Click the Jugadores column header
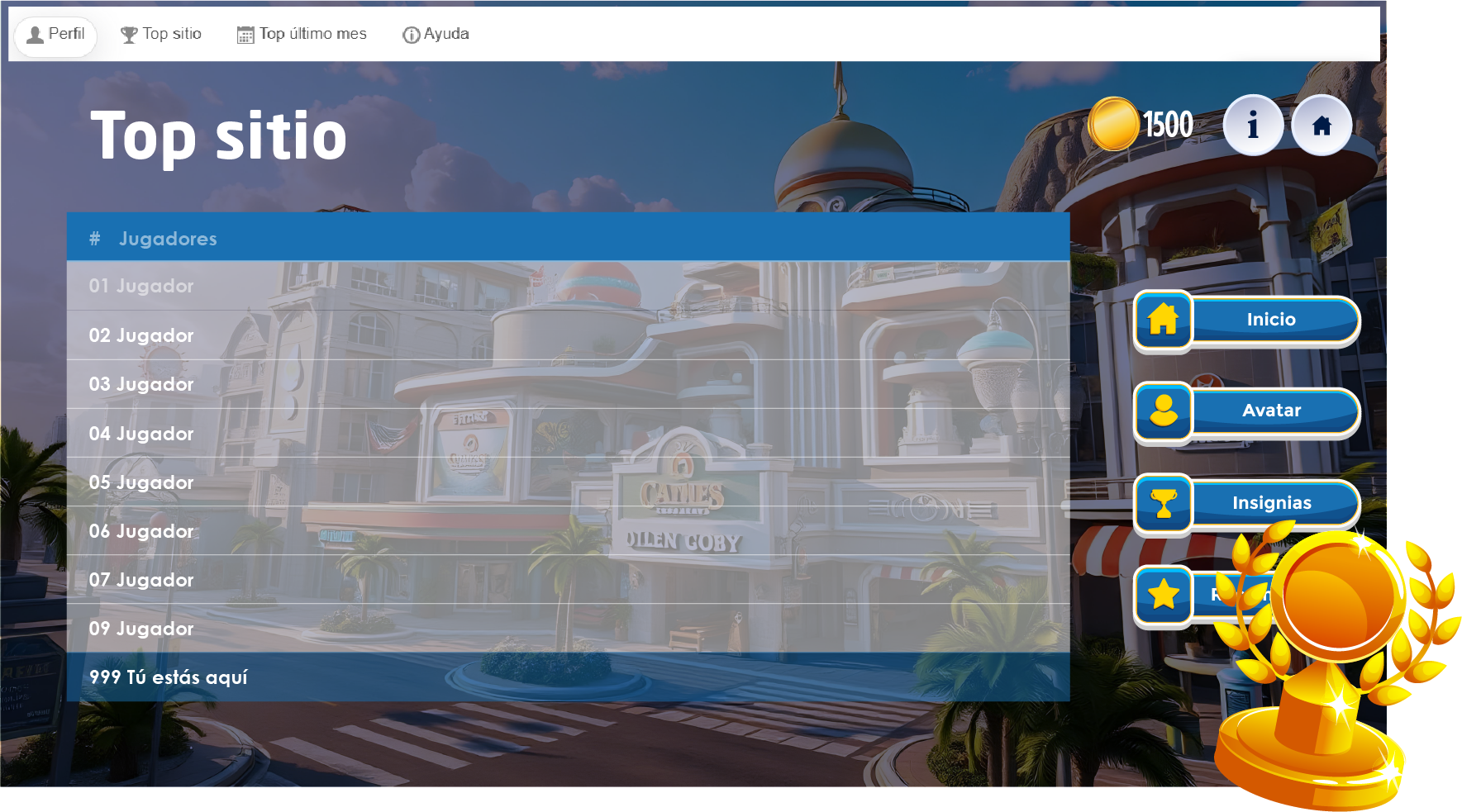Viewport: 1462px width, 812px height. pos(168,239)
